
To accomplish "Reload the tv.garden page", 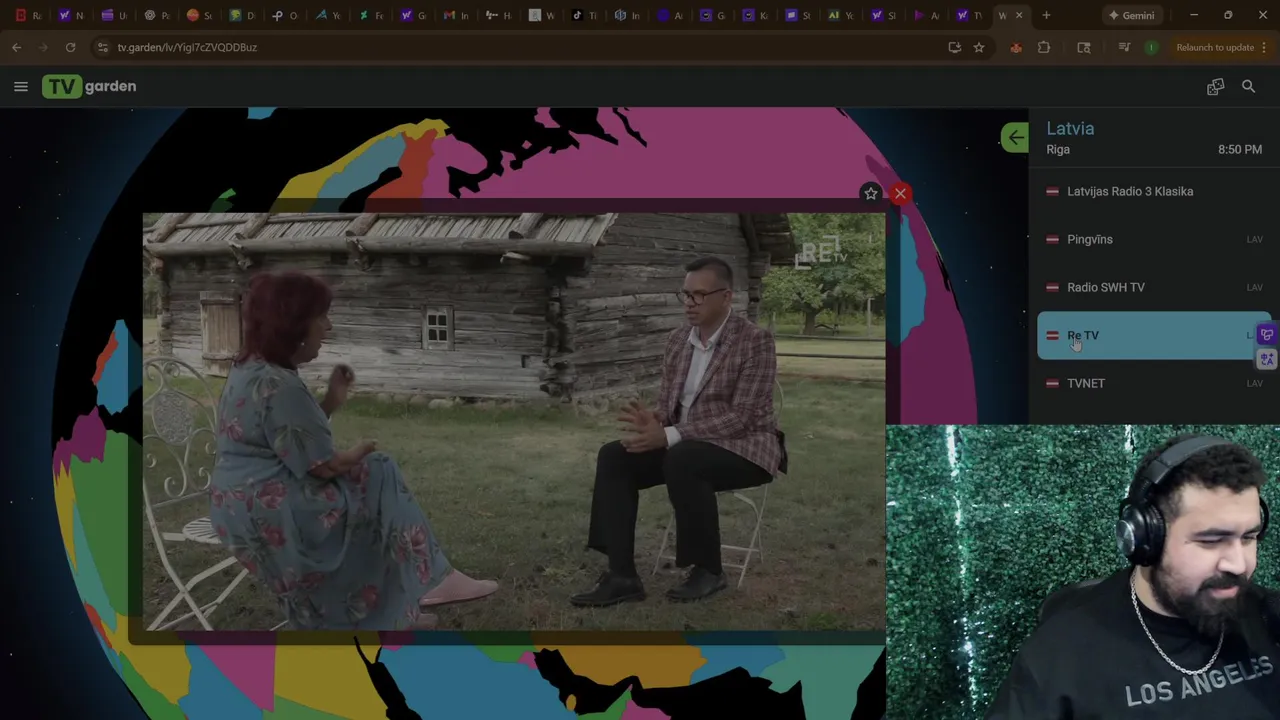I will (70, 47).
